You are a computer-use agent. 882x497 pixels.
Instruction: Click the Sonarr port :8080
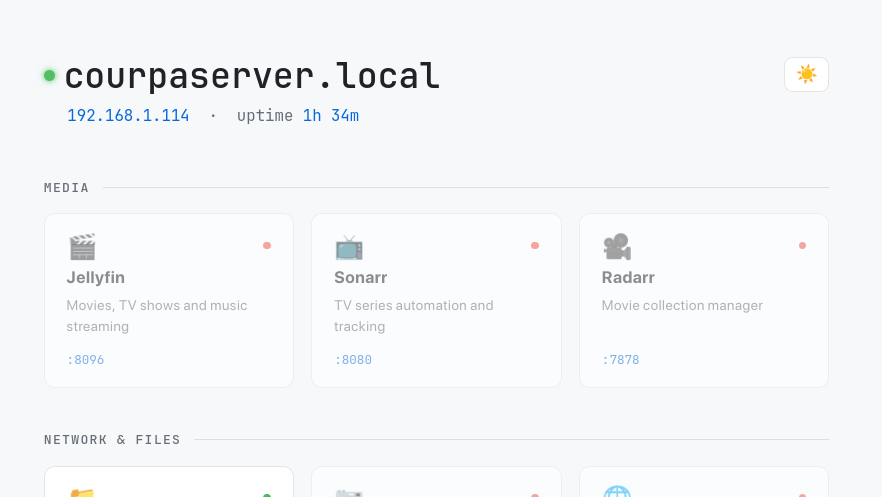[353, 360]
